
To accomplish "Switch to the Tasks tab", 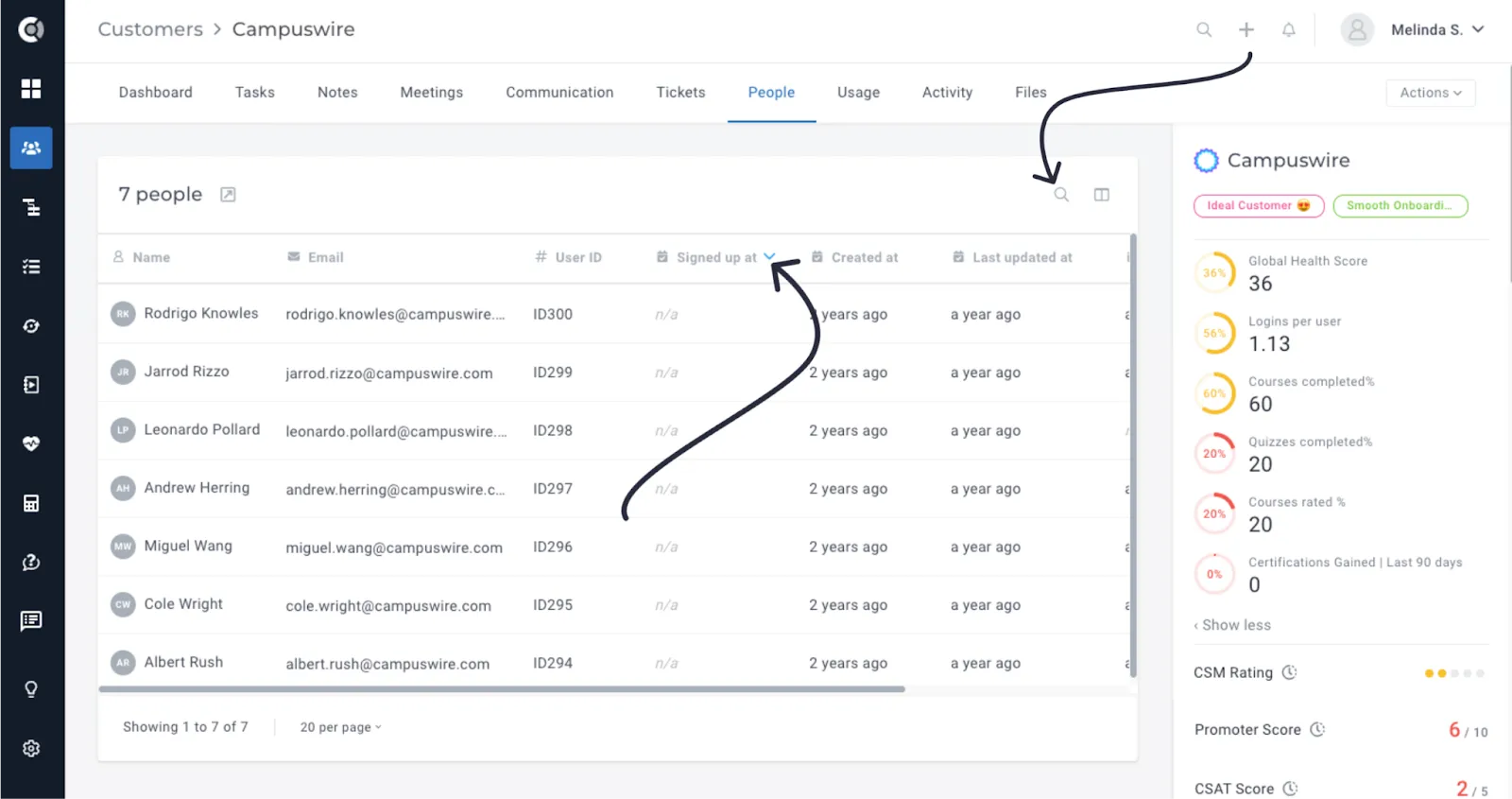I will tap(255, 93).
